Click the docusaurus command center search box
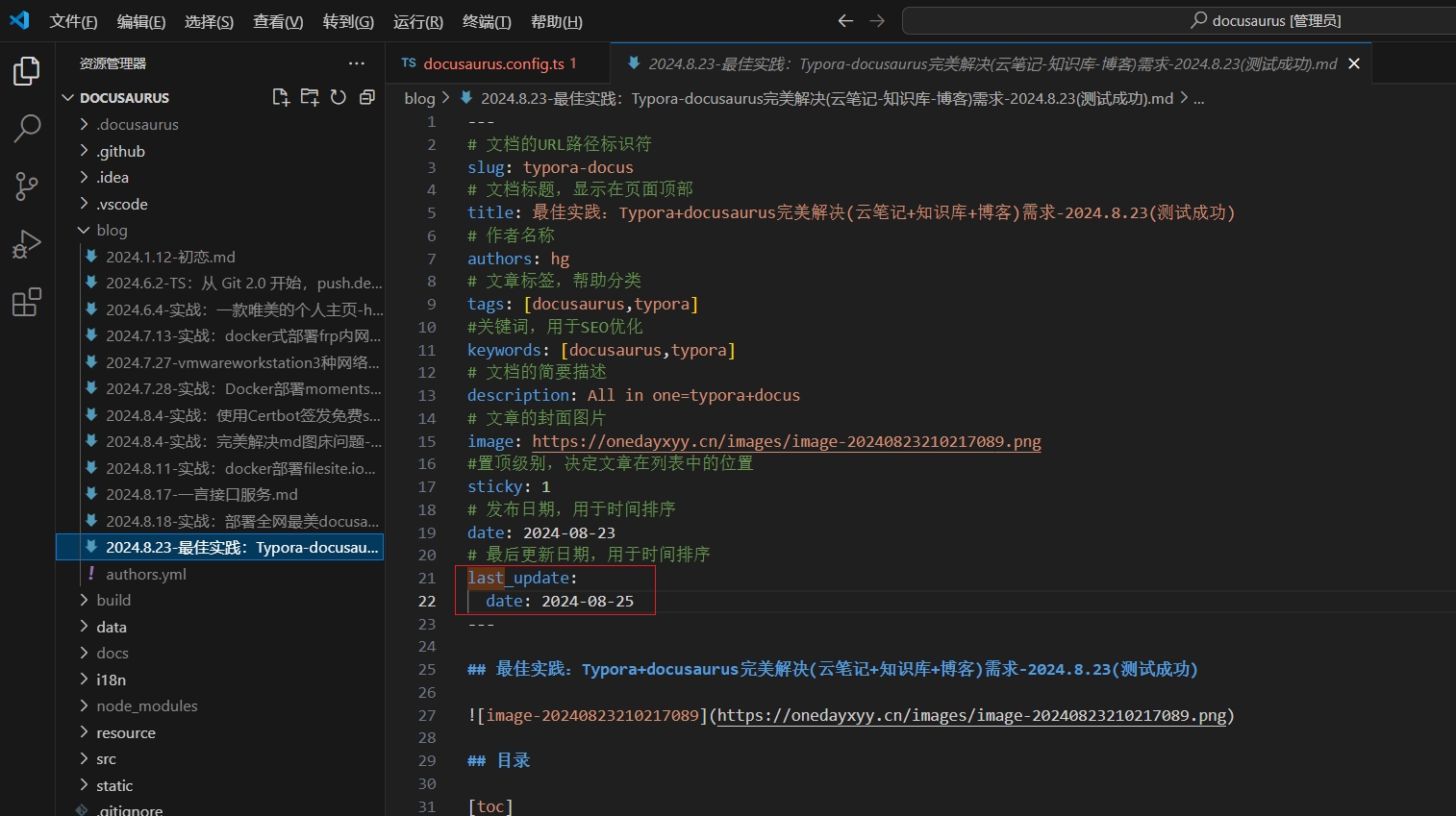 tap(1179, 20)
